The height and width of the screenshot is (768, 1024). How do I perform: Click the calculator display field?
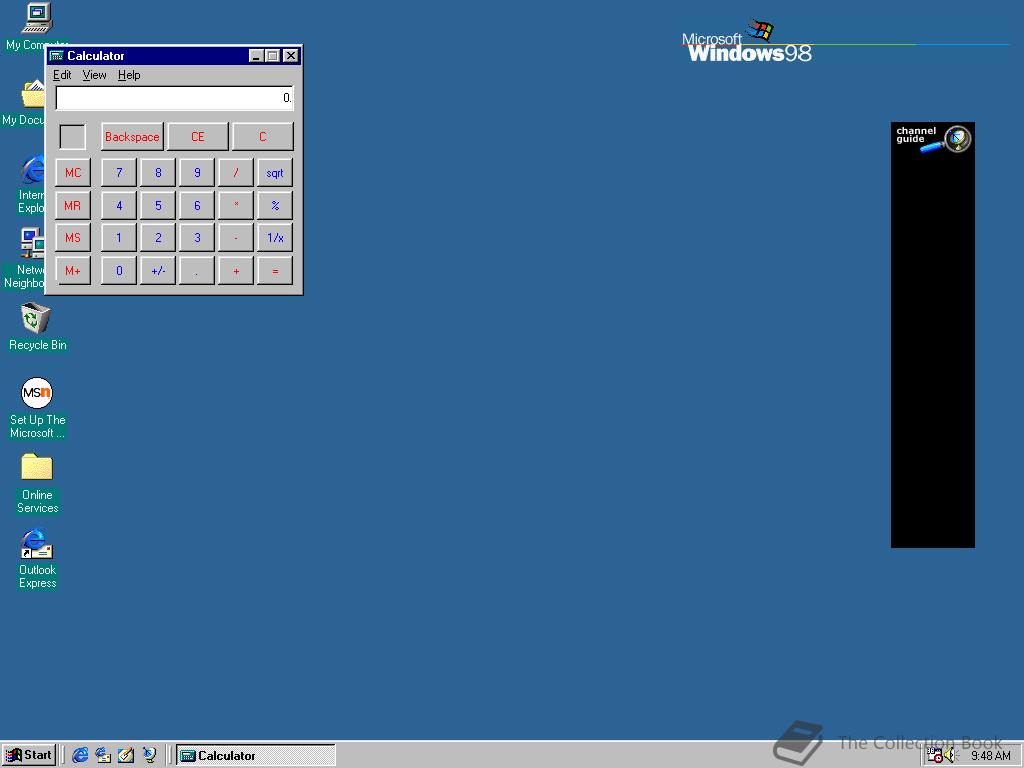point(174,98)
